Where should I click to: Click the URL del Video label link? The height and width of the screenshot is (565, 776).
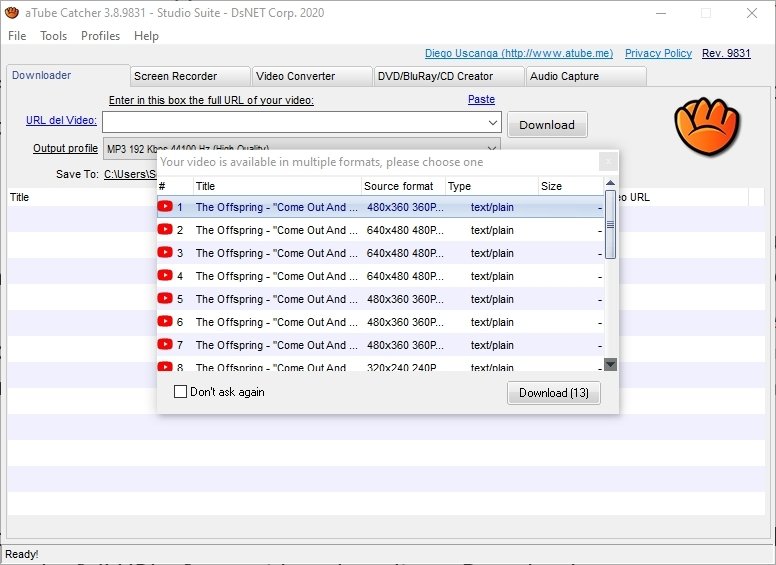pos(61,120)
